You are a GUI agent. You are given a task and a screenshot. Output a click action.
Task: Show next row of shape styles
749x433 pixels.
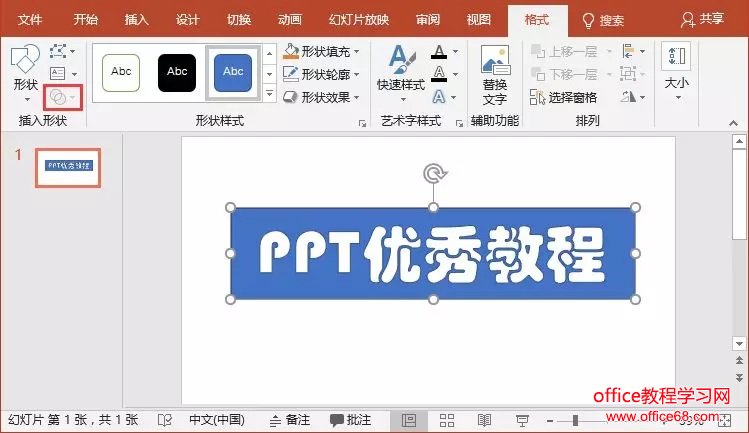coord(270,74)
